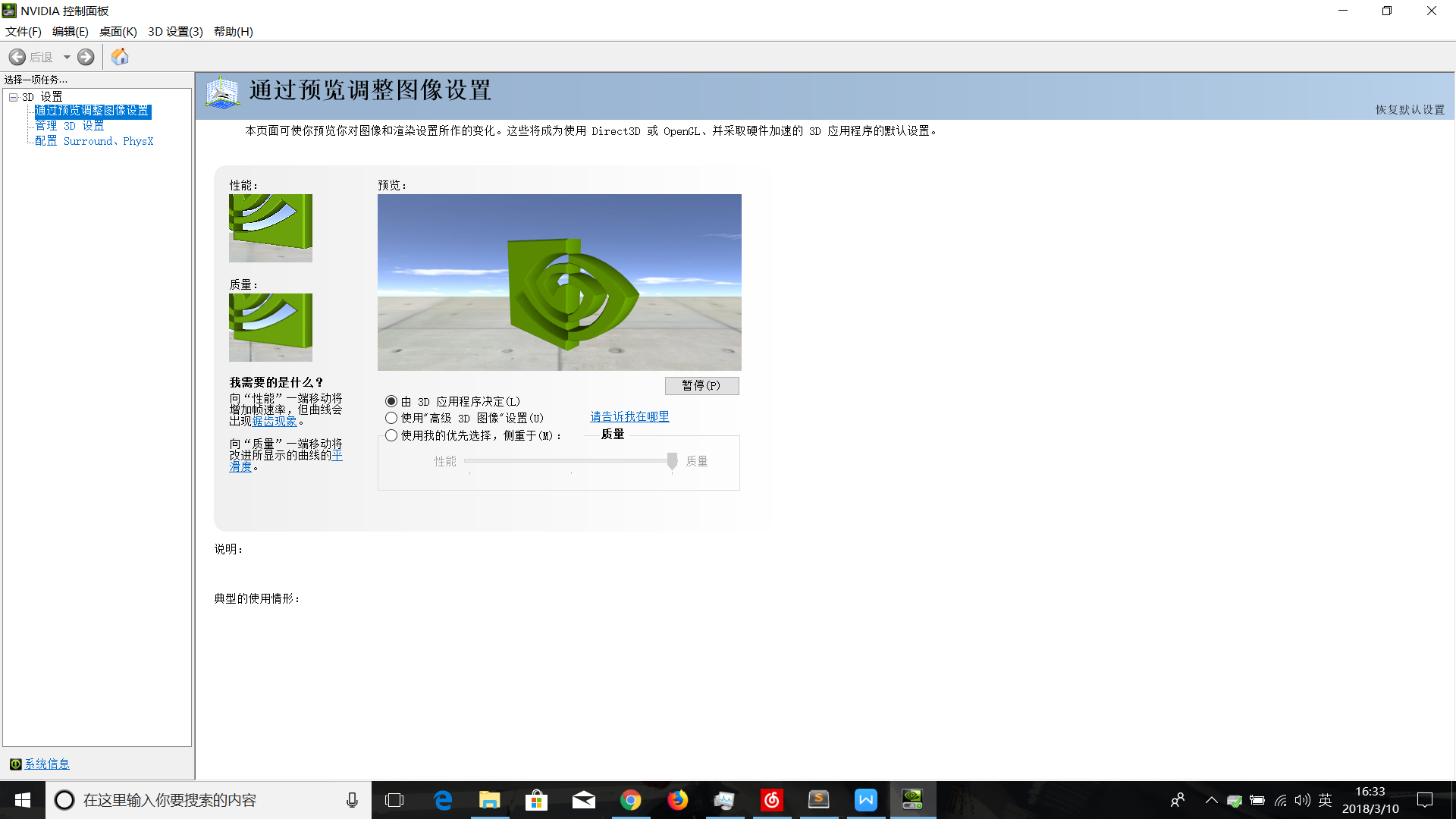Open the blue W app in taskbar
1456x819 pixels.
point(866,800)
